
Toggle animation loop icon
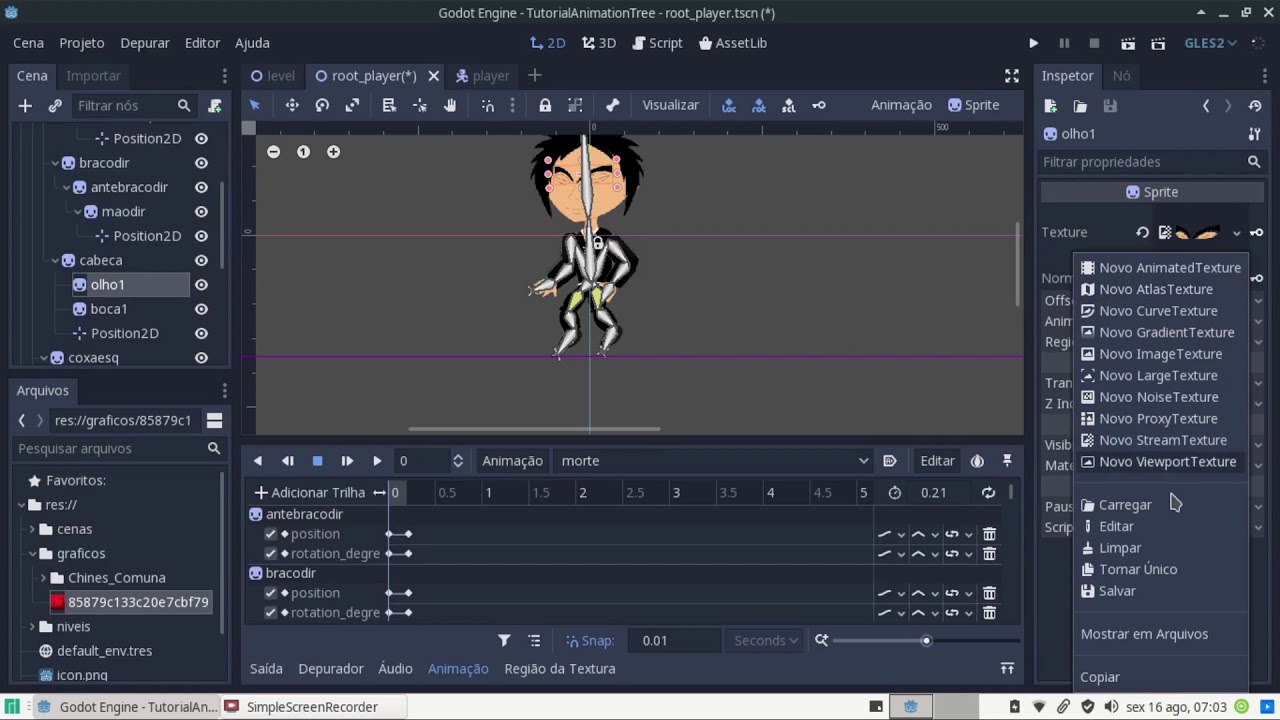coord(988,492)
